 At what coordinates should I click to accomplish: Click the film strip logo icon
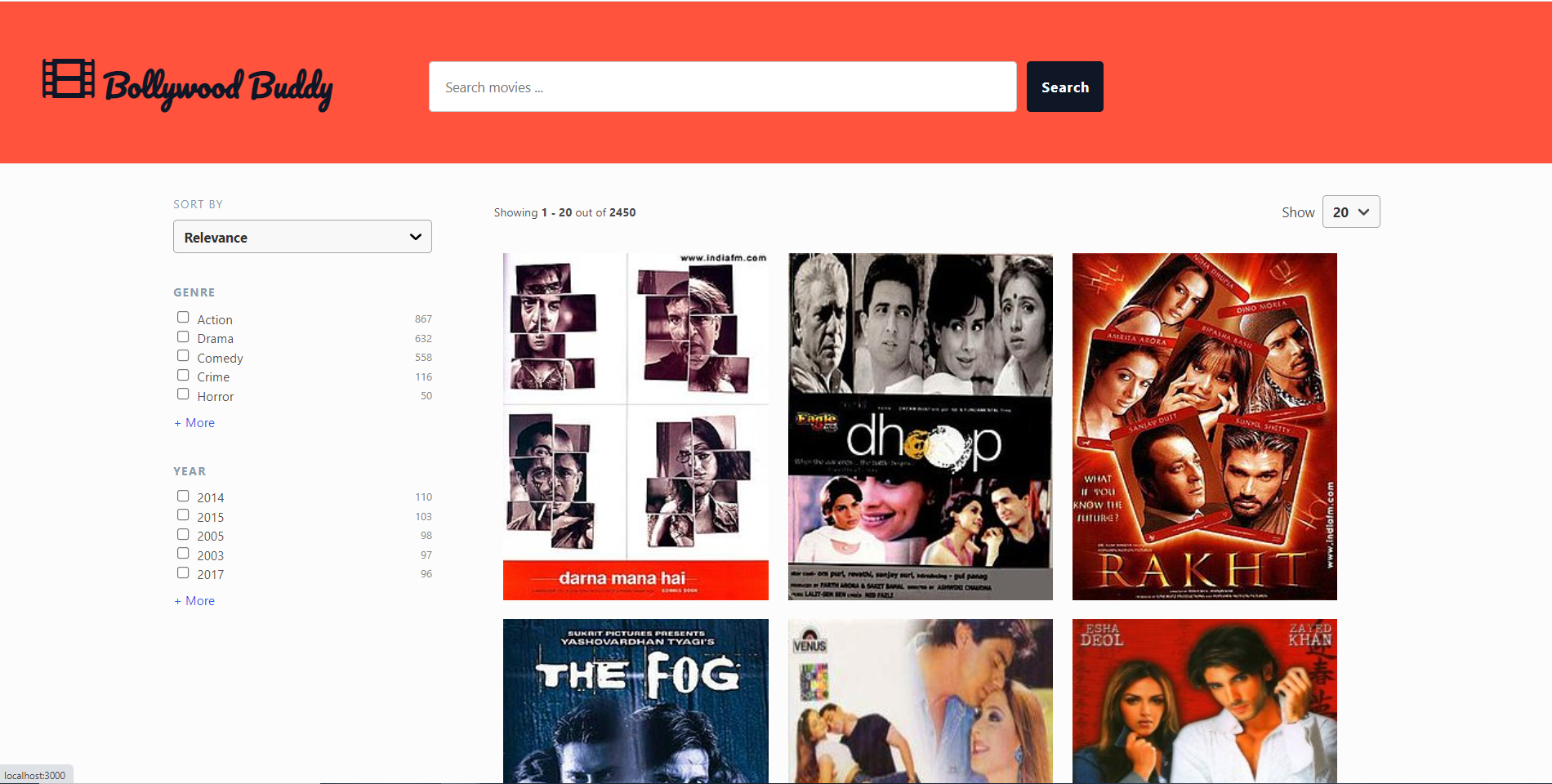[69, 78]
